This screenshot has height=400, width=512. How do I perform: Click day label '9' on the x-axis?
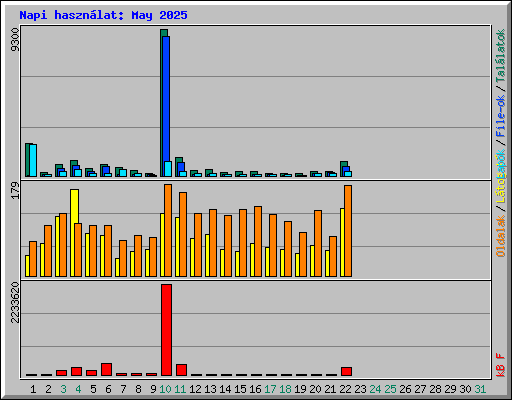pyautogui.click(x=153, y=389)
